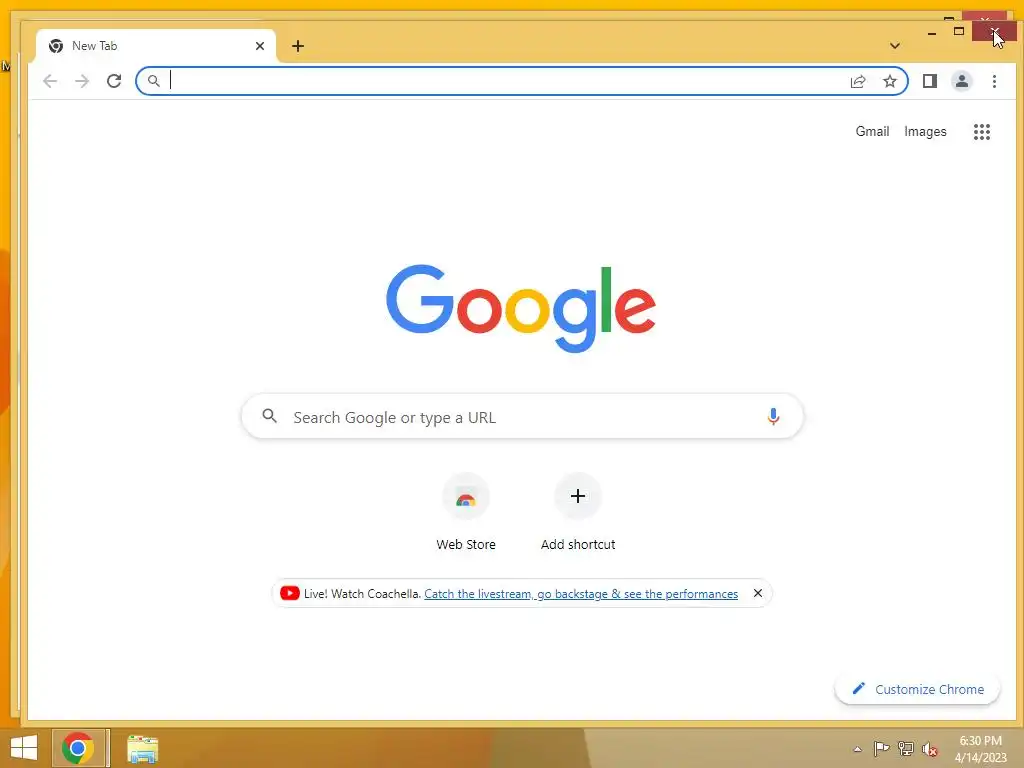The image size is (1024, 768).
Task: Minimize the Chrome window
Action: [x=932, y=31]
